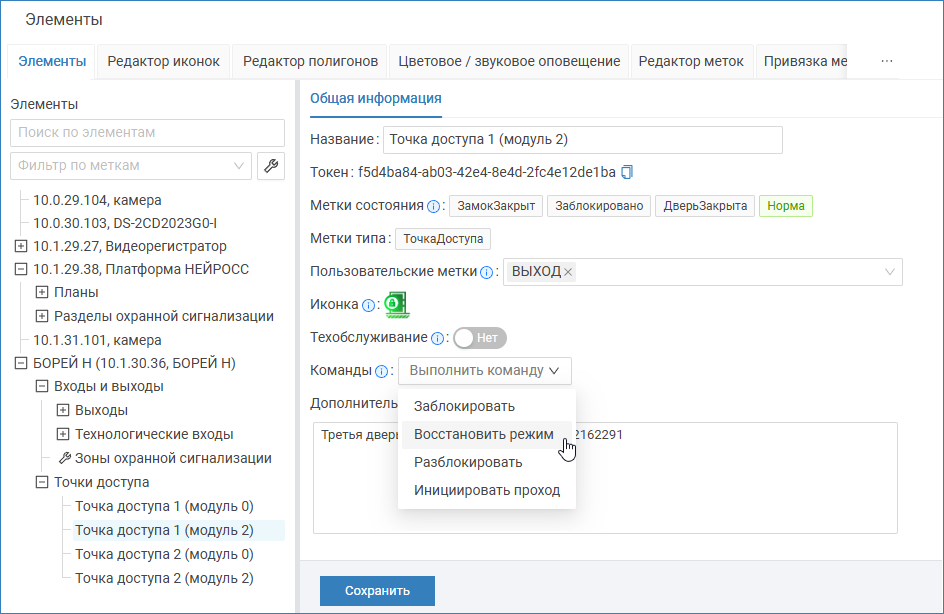Screen dimensions: 944x614
Task: Click the info icon next to Команды
Action: coord(381,371)
